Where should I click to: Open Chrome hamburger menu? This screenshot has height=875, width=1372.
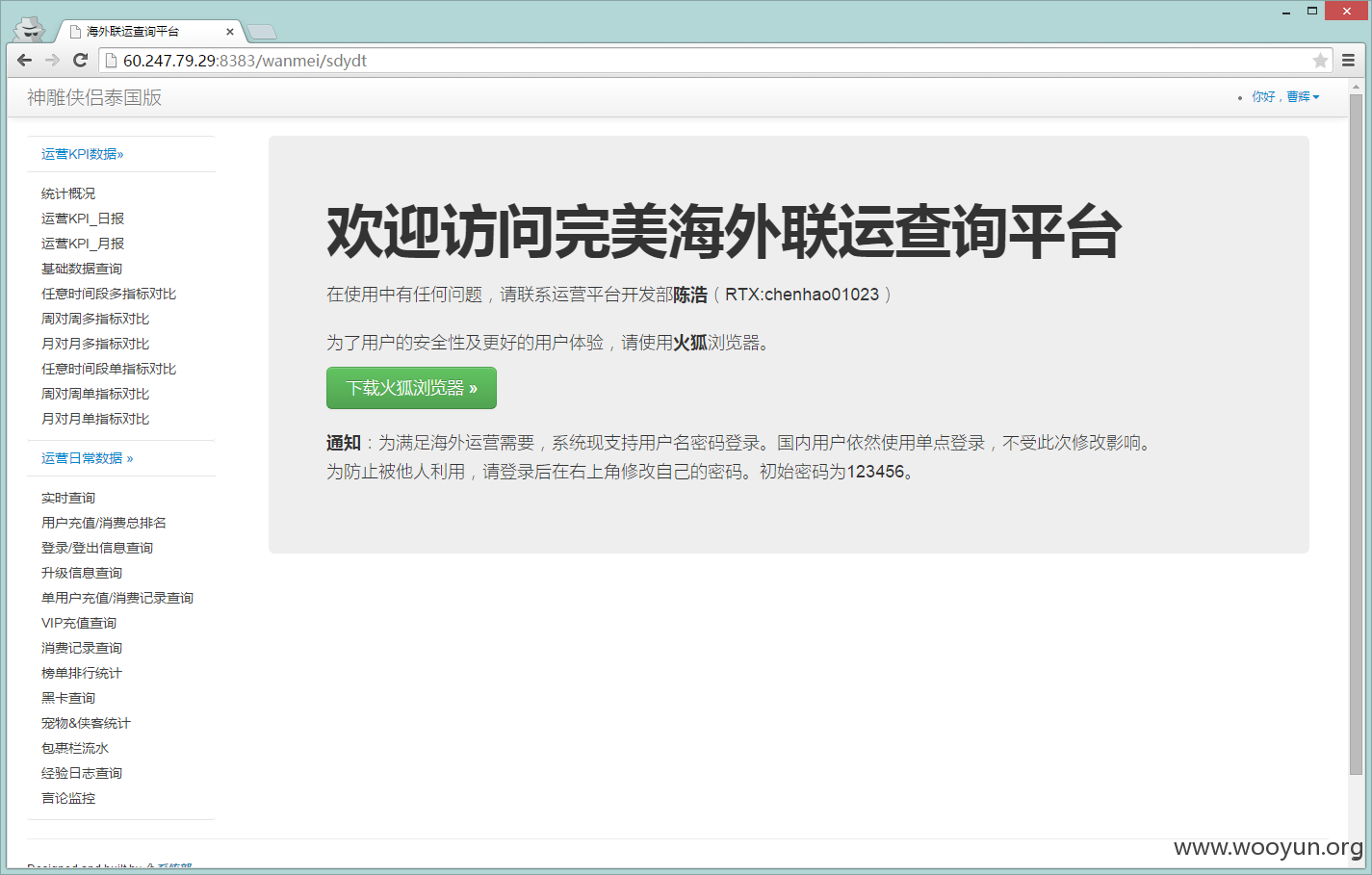click(1349, 60)
